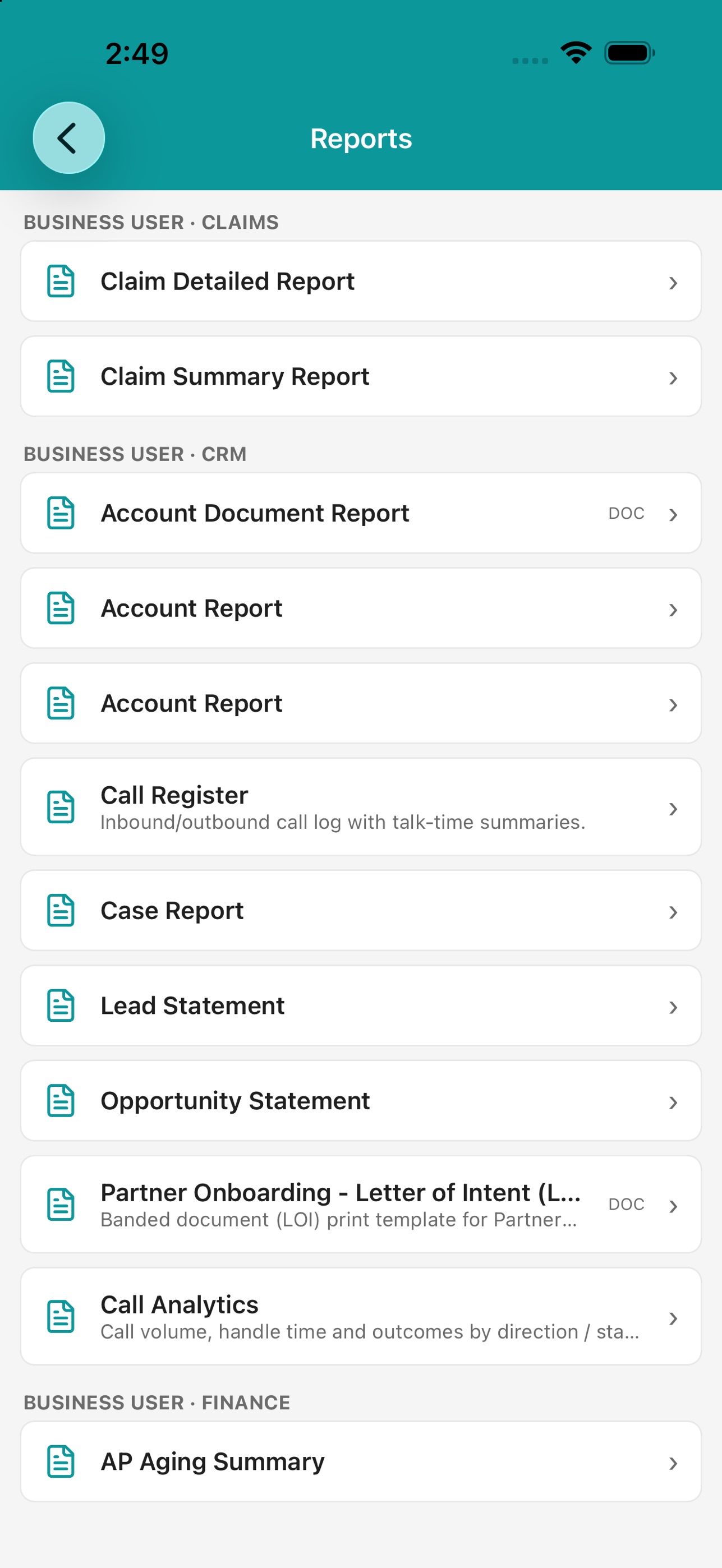Viewport: 722px width, 1568px height.
Task: Tap the "Reports" page title
Action: (361, 139)
